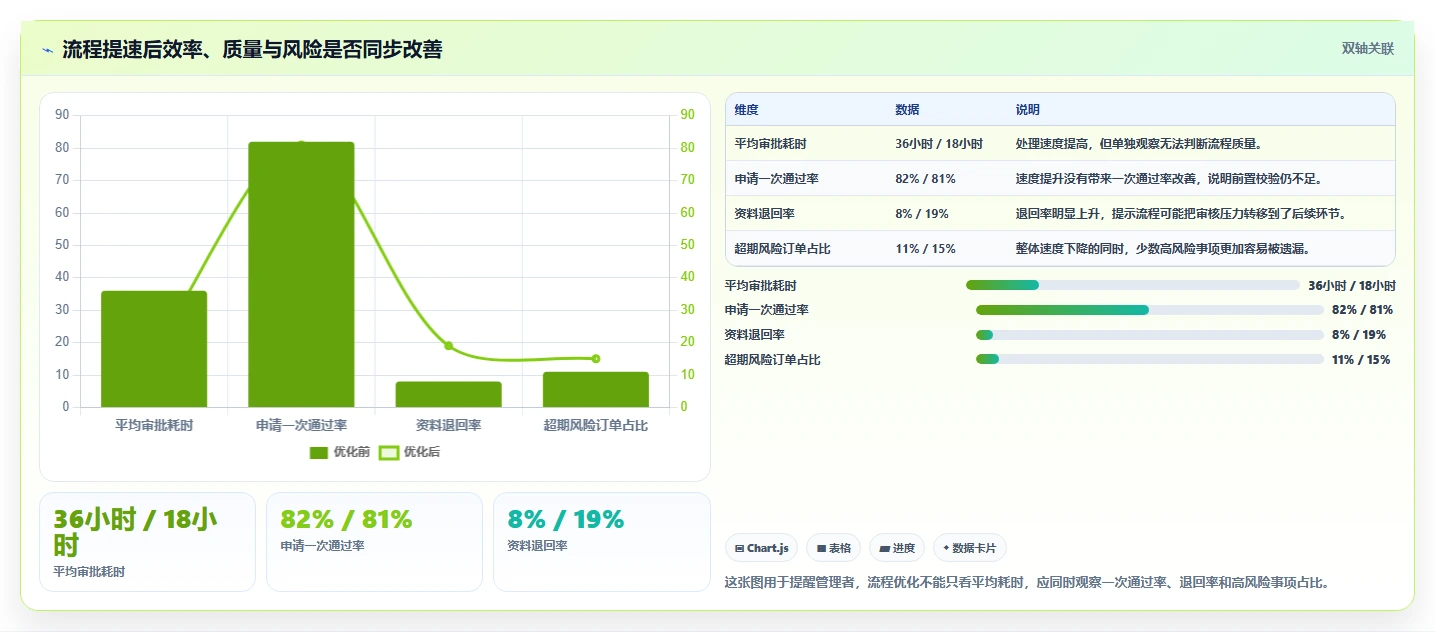Click description starting 退回率明显上升
Image resolution: width=1435 pixels, height=632 pixels.
click(x=1181, y=214)
